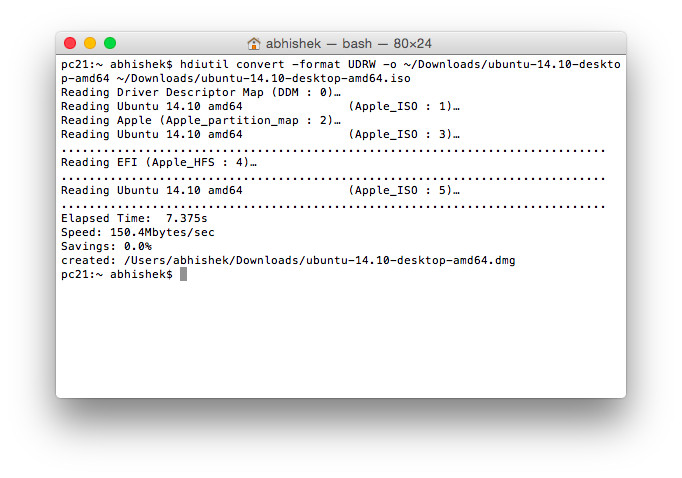682x478 pixels.
Task: Click the "(Apple_ISO : 1)" text
Action: [x=404, y=106]
